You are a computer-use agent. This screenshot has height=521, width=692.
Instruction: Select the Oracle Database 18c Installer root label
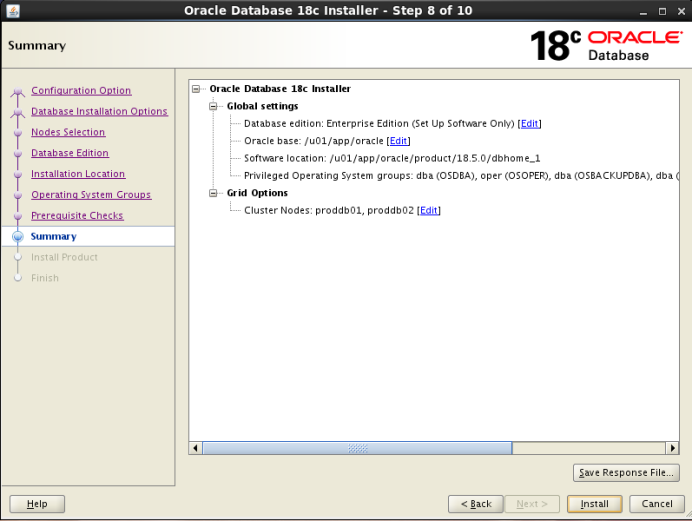pos(280,89)
